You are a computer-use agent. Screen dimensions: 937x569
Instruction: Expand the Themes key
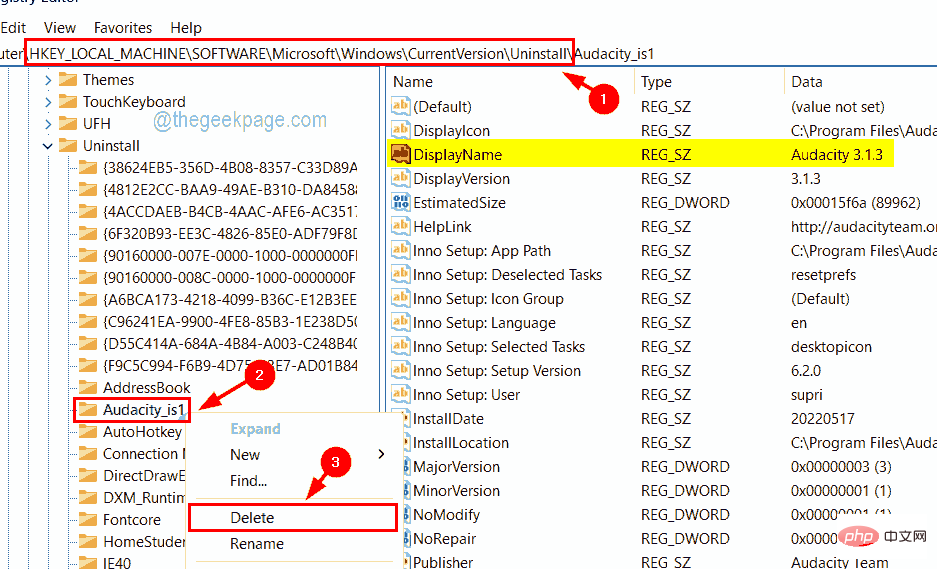[x=48, y=80]
